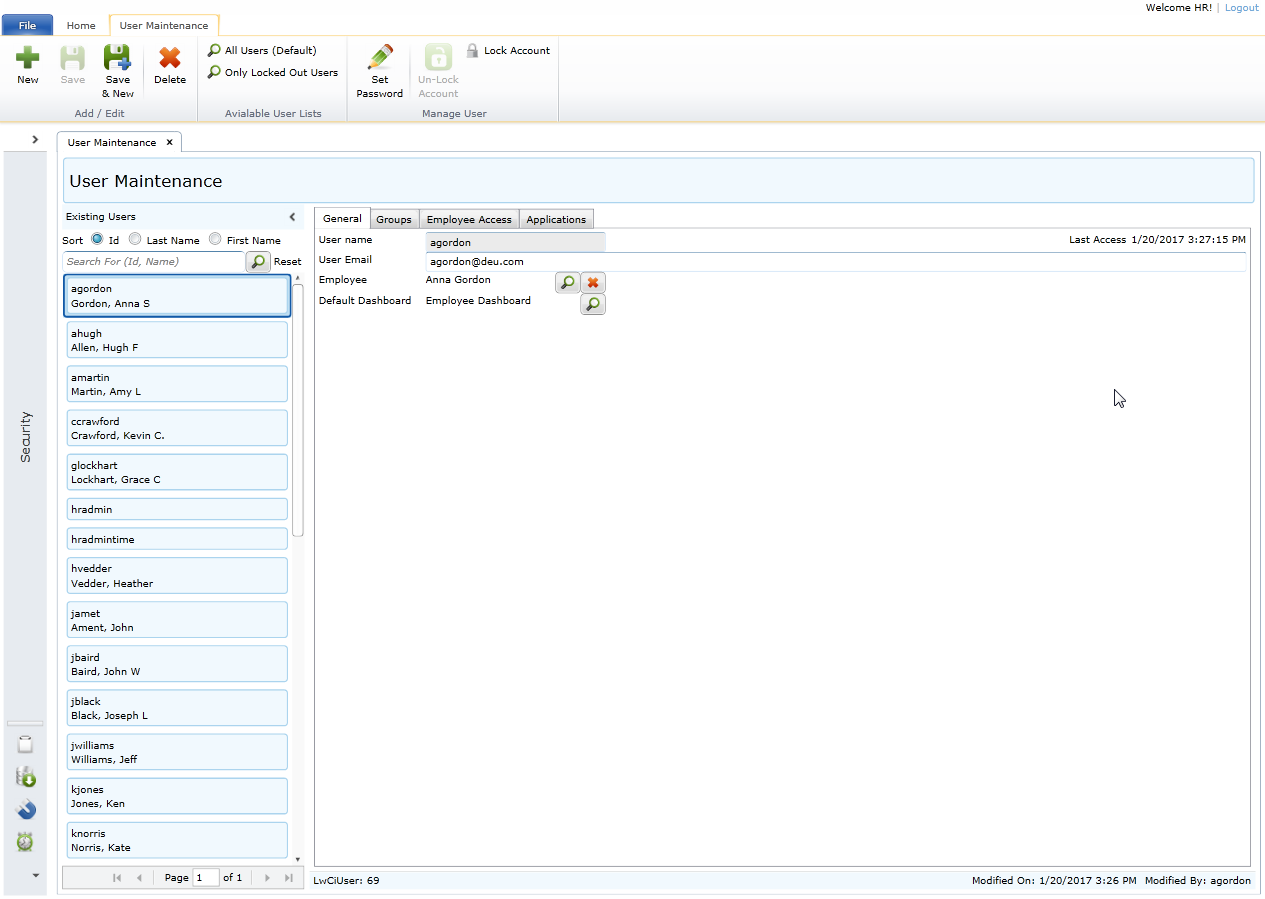Image resolution: width=1265 pixels, height=899 pixels.
Task: Click the Last Access timestamp text
Action: pyautogui.click(x=1157, y=240)
